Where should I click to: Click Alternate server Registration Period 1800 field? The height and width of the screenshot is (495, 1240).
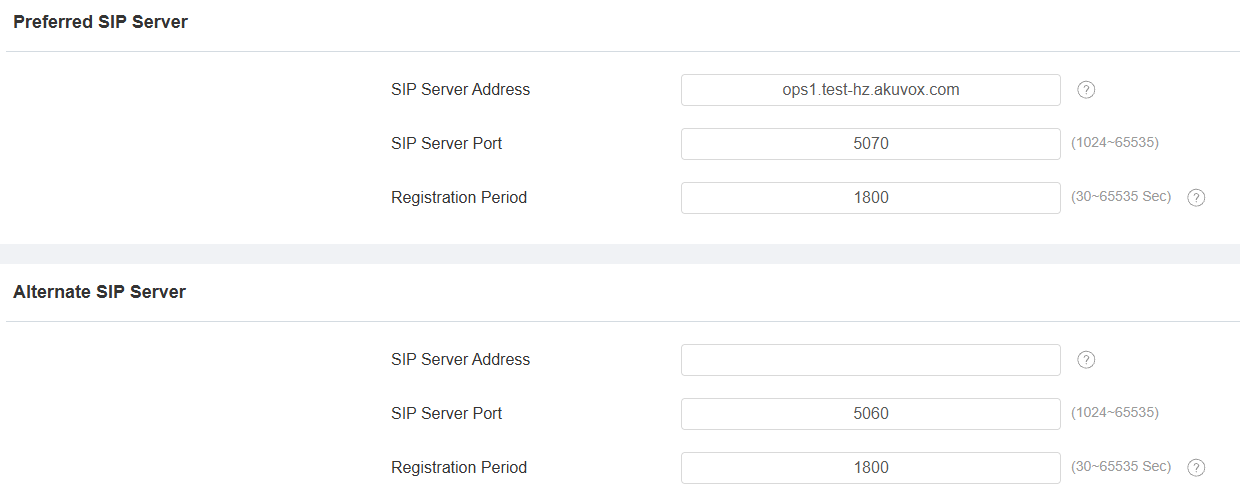pos(870,468)
